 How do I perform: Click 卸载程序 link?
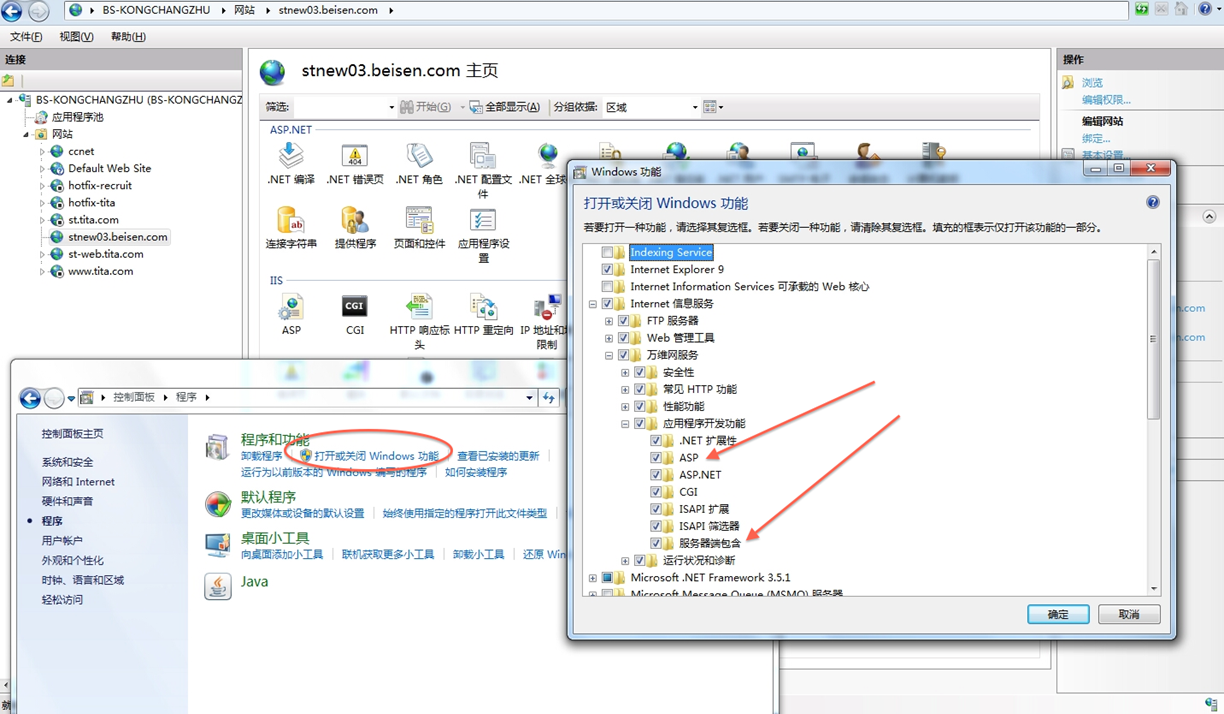click(262, 456)
